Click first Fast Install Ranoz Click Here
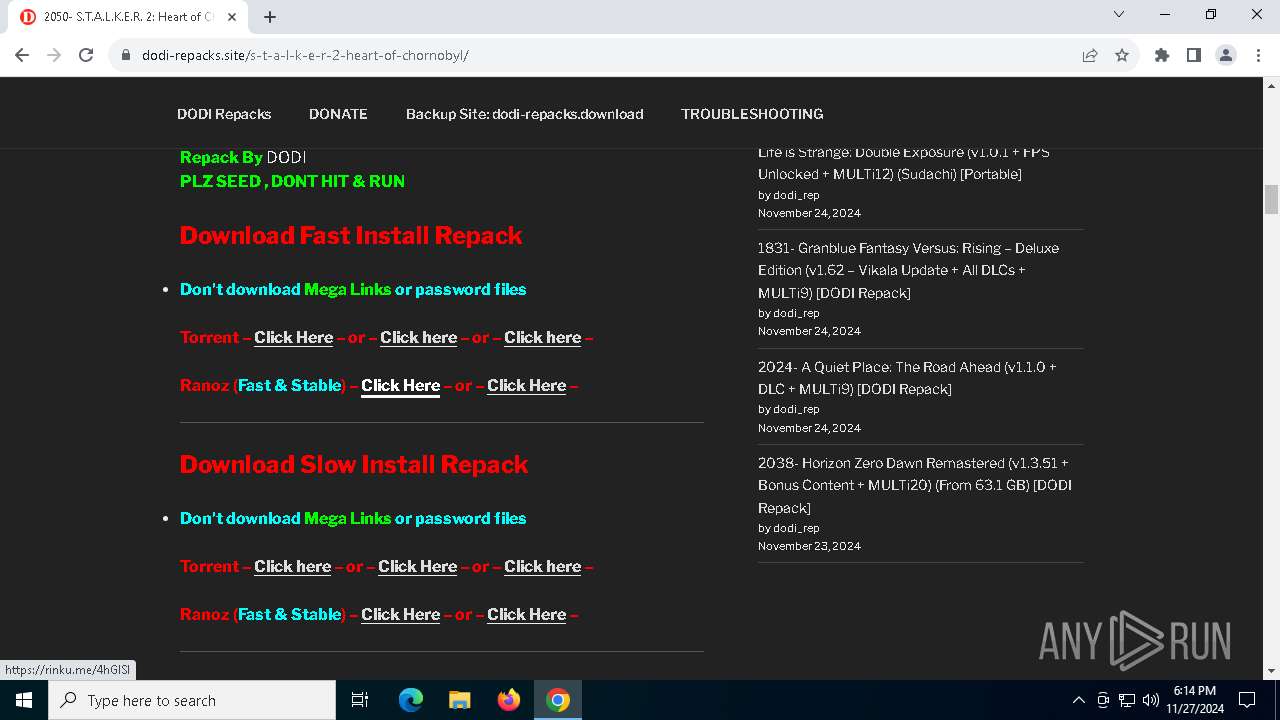The image size is (1280, 720). (400, 386)
